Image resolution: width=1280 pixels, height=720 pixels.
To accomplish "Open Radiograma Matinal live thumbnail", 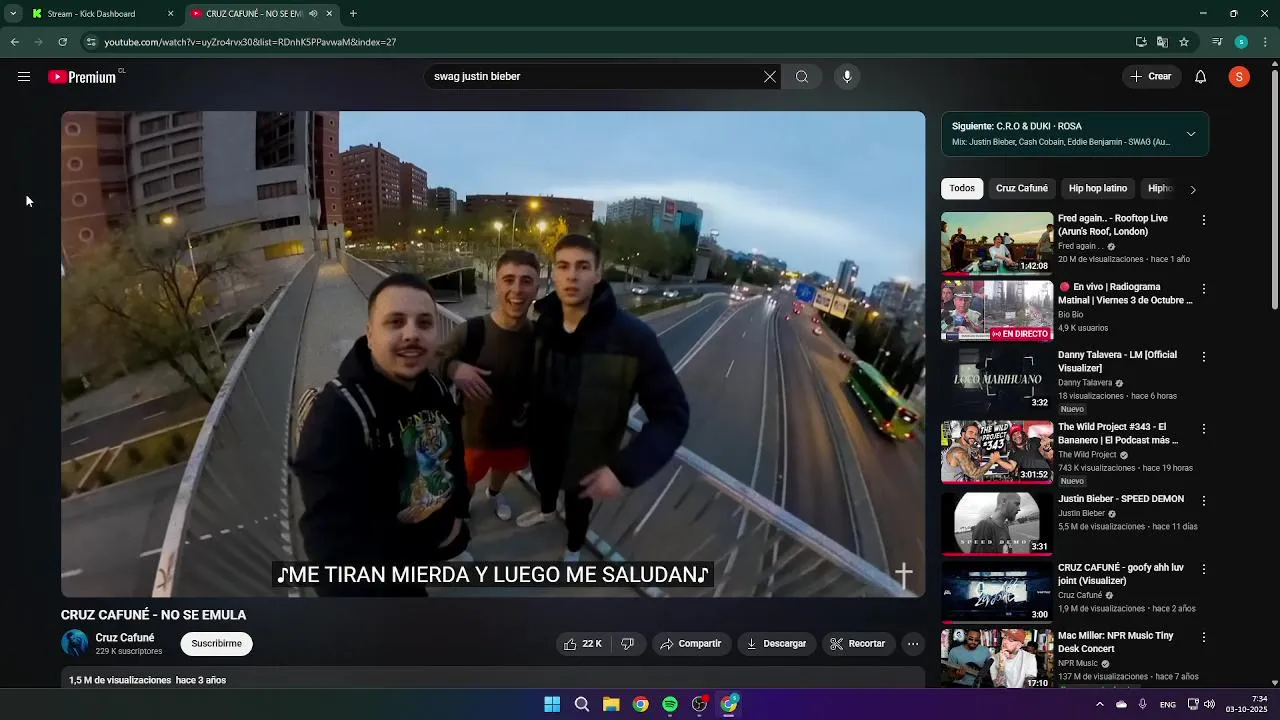I will pos(997,311).
